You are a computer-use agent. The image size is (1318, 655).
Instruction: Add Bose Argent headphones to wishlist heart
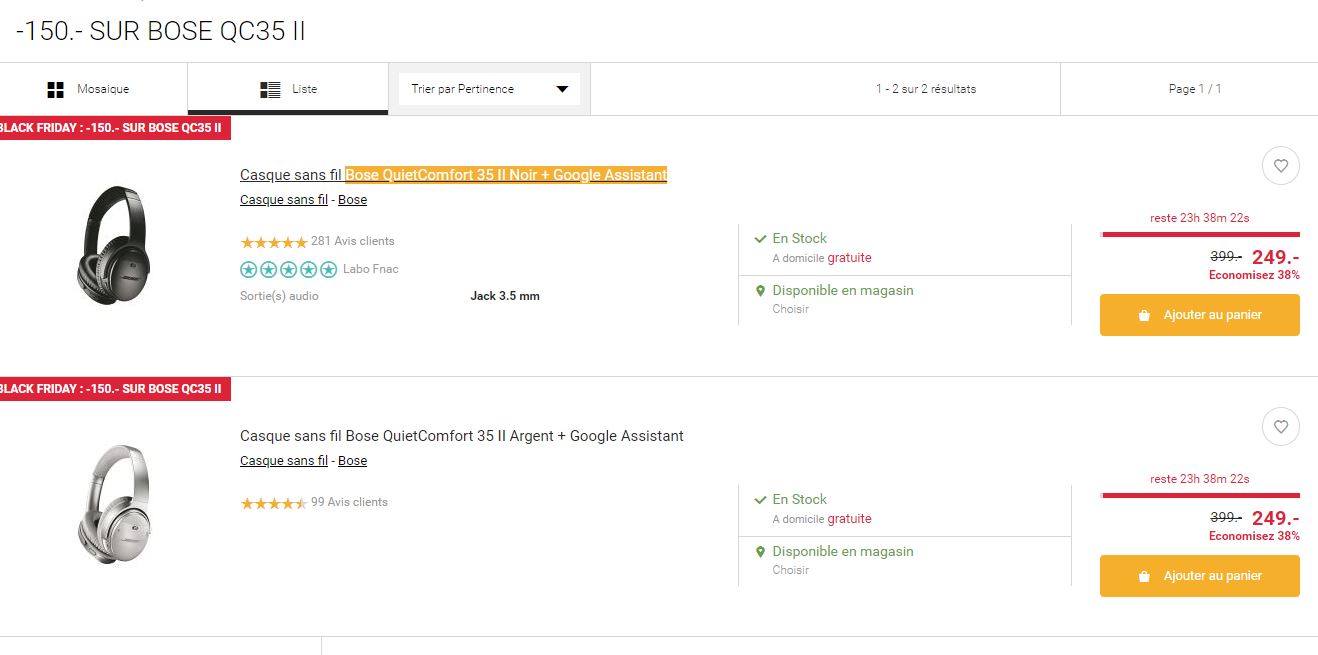[1280, 427]
